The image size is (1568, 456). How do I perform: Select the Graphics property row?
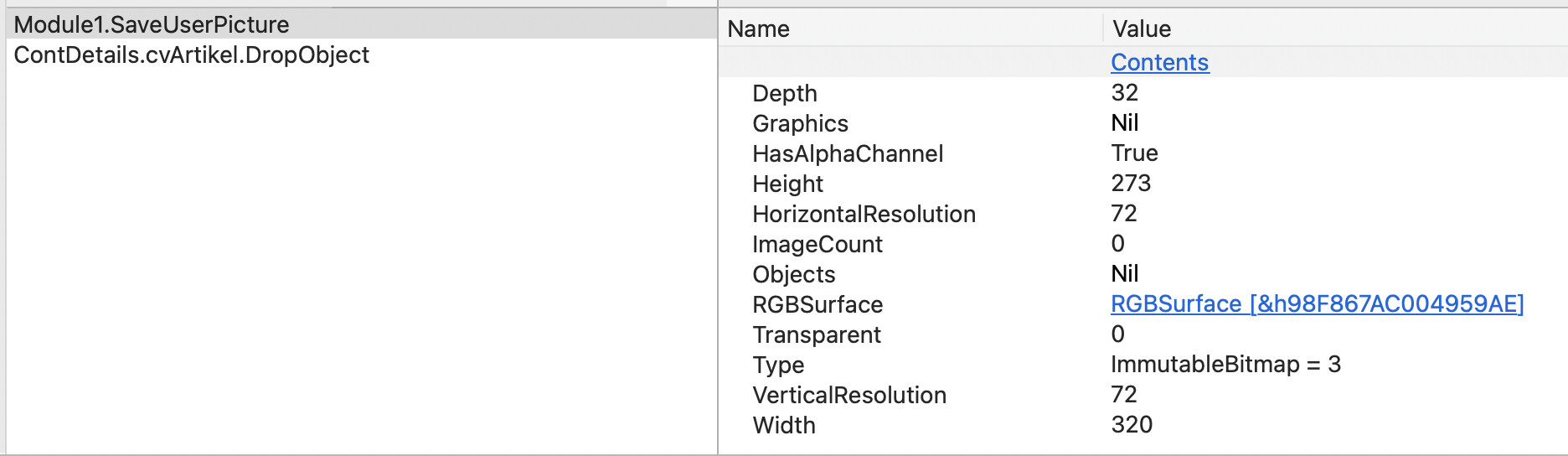(x=800, y=123)
